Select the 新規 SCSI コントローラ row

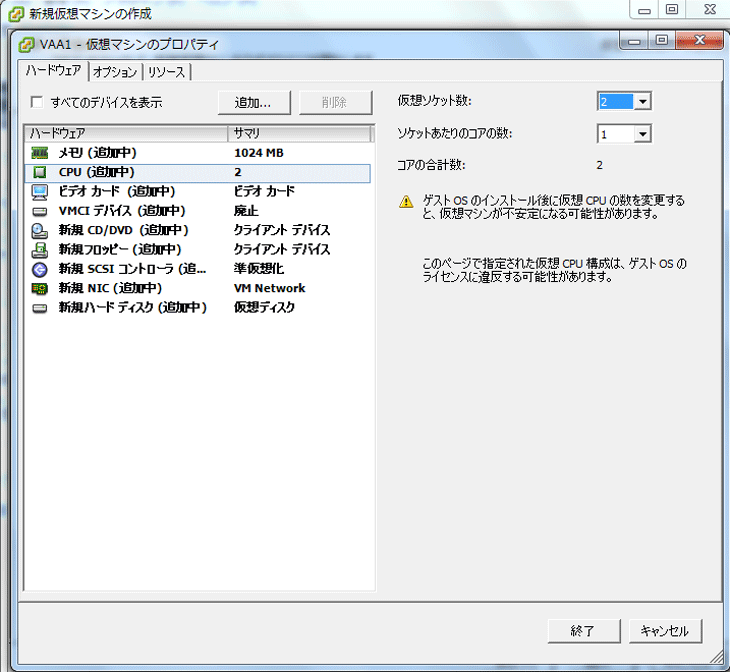[198, 269]
